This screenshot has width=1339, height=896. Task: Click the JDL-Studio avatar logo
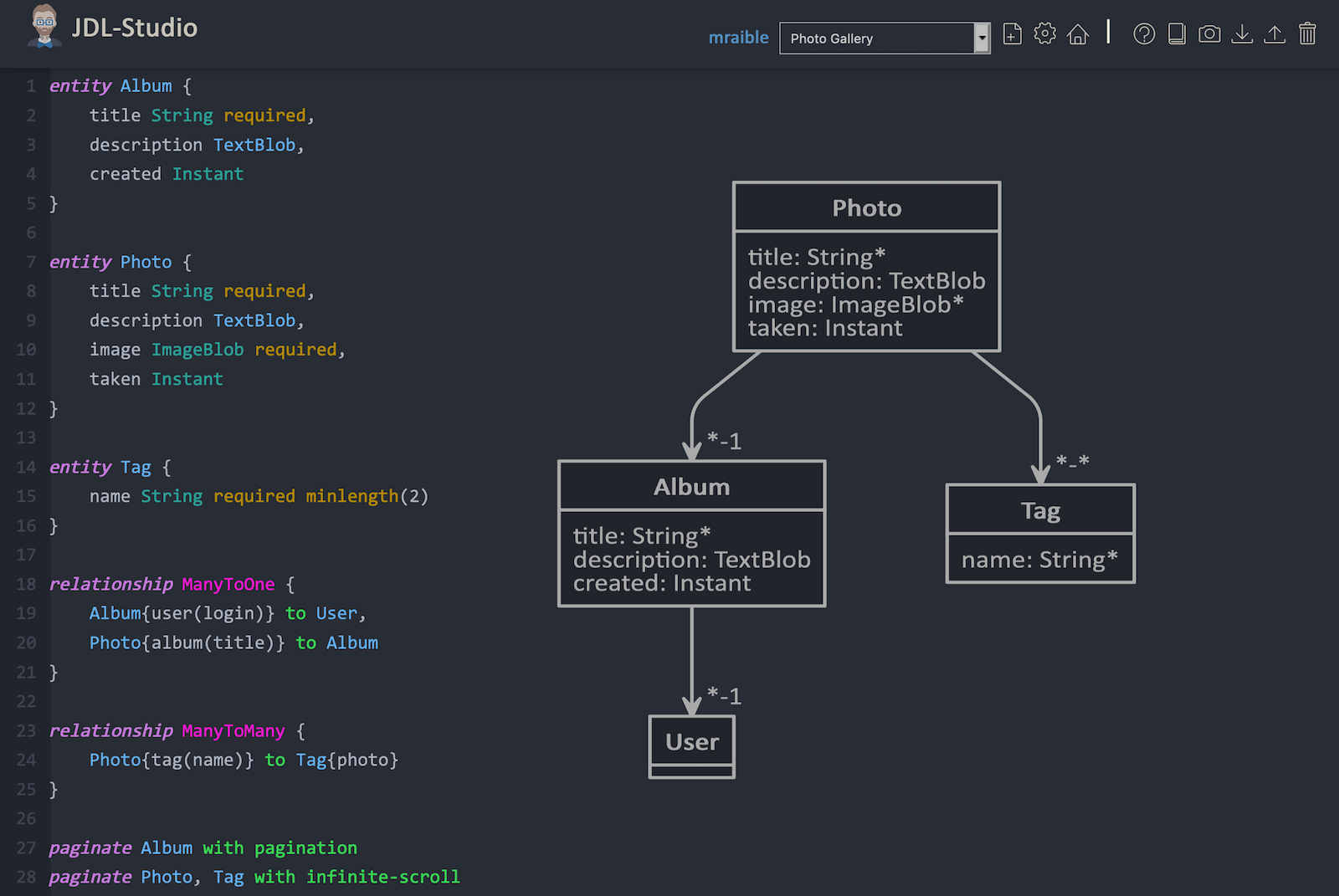coord(44,26)
